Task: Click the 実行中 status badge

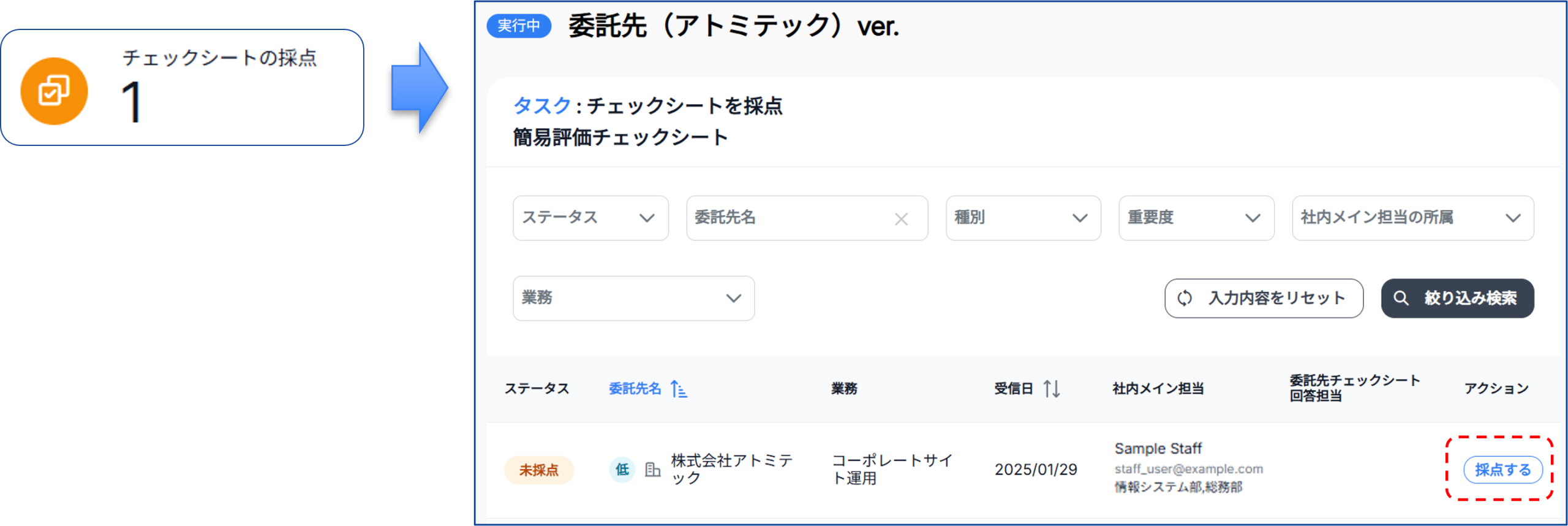Action: tap(518, 26)
